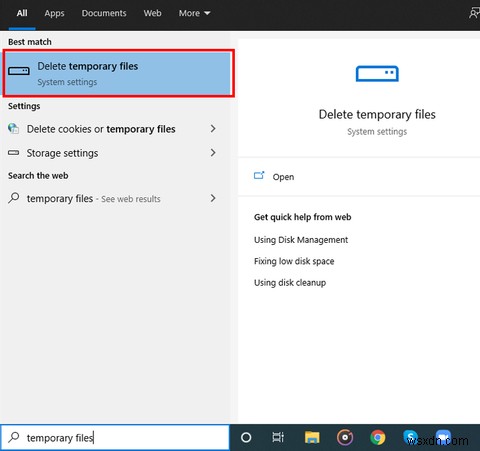Open Task View in the taskbar
Viewport: 480px width, 451px height.
click(278, 437)
